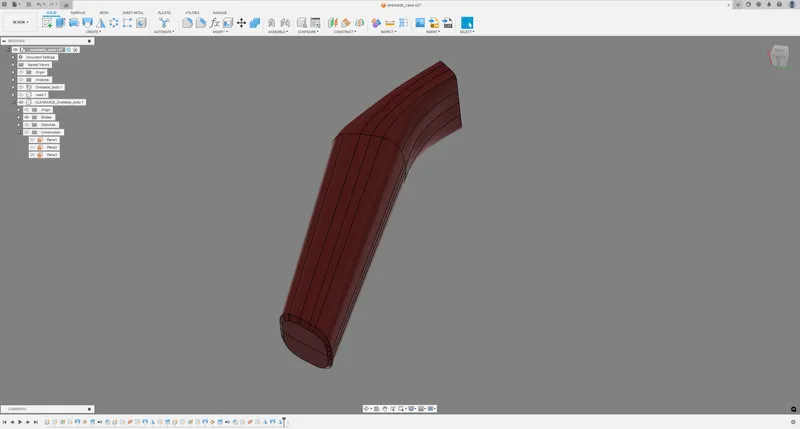The width and height of the screenshot is (800, 429).
Task: Select the Create Sketch tool
Action: [x=47, y=22]
